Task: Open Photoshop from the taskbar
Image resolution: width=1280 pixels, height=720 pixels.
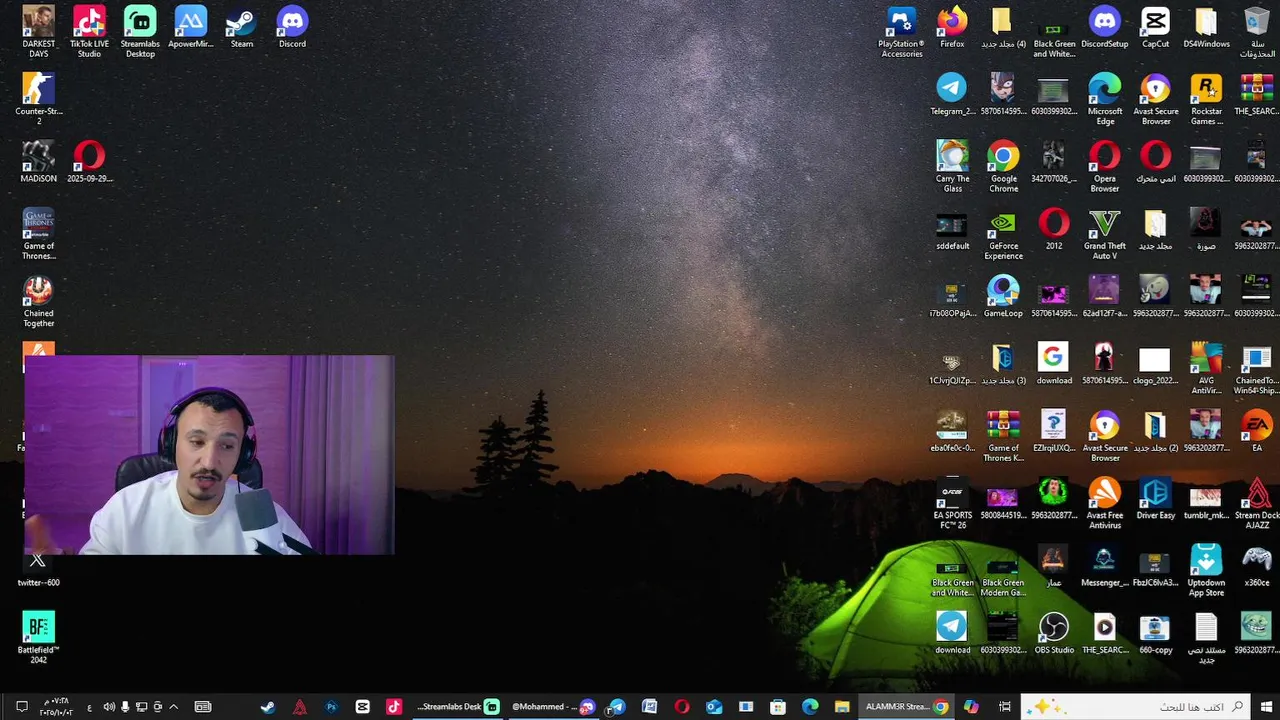Action: point(331,707)
